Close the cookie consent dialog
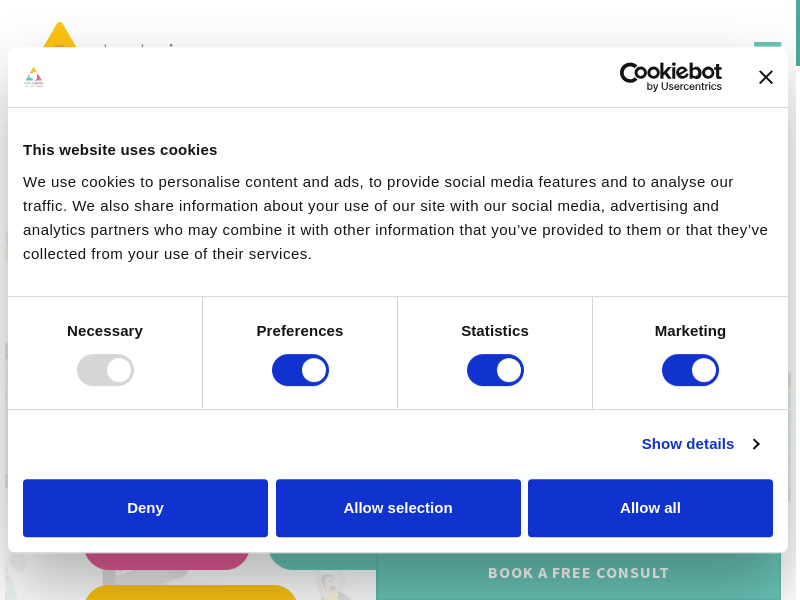Screen dimensions: 800x600 click(x=766, y=77)
